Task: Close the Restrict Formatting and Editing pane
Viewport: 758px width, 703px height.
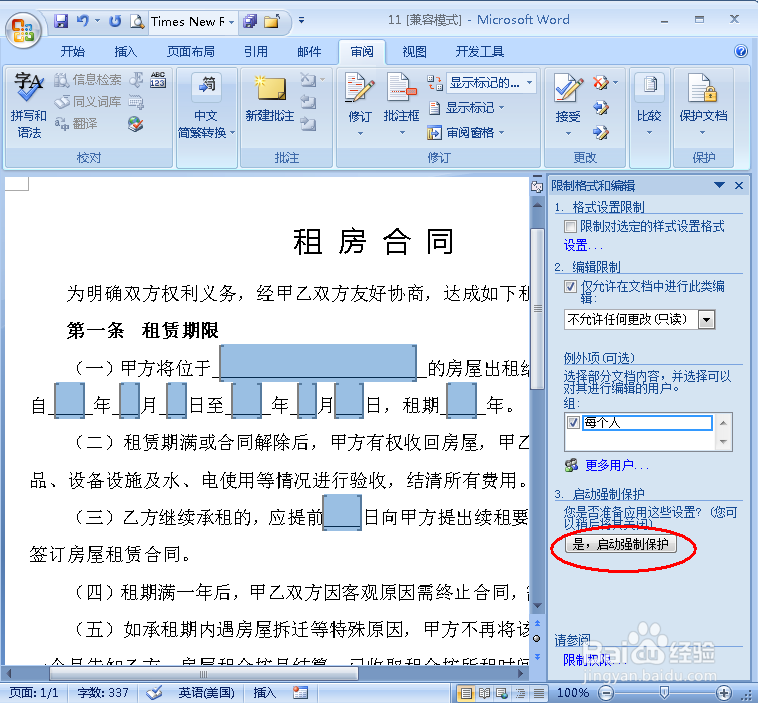Action: 739,185
